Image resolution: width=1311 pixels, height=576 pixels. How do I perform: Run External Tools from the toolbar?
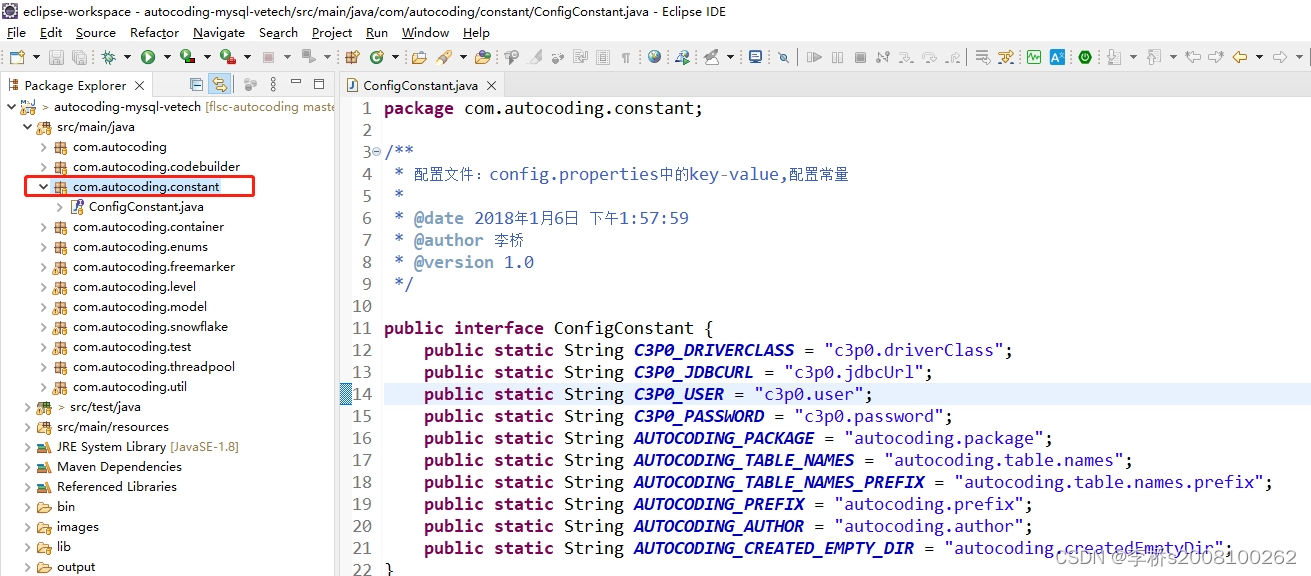point(225,56)
